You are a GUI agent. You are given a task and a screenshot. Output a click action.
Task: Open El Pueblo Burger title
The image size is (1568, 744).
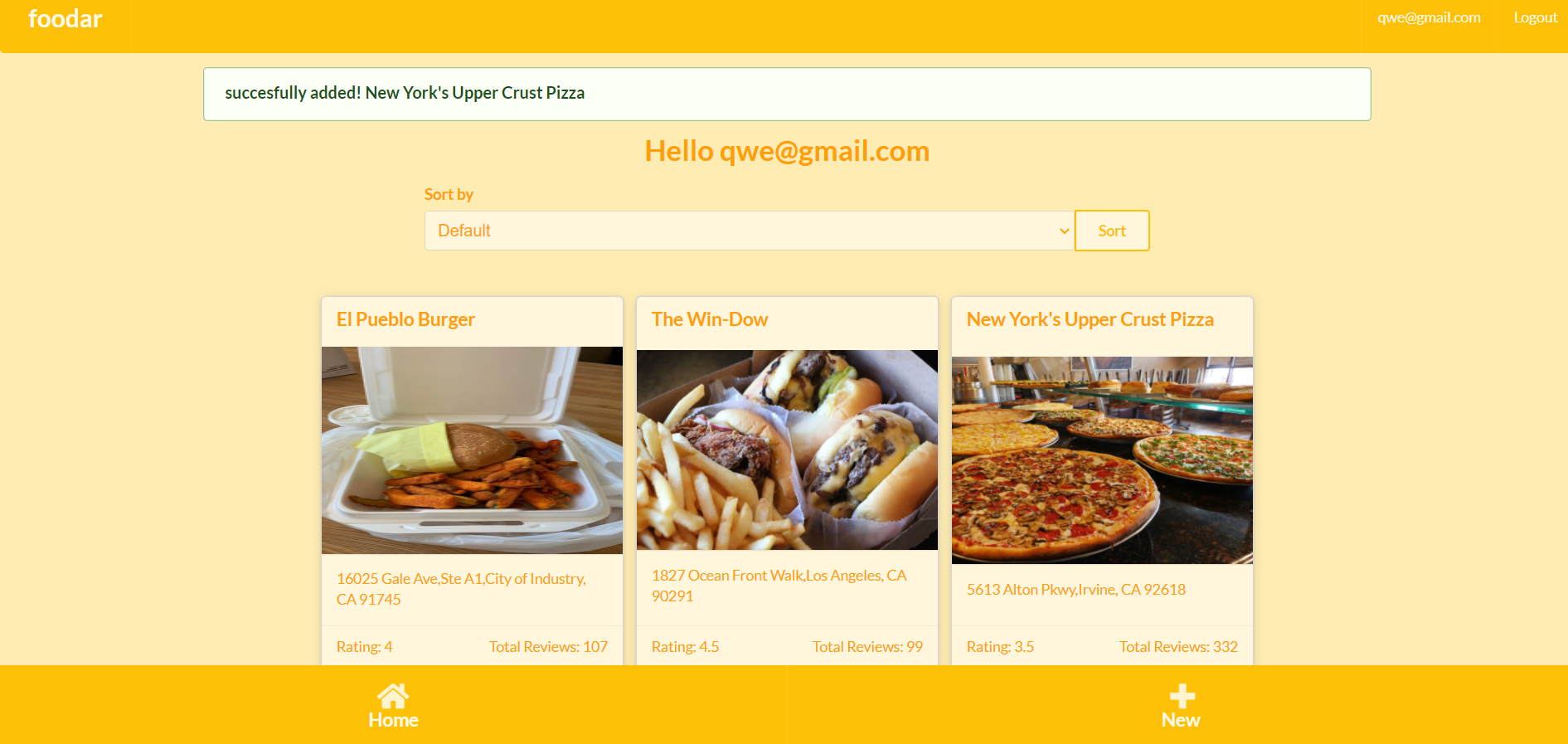(405, 319)
